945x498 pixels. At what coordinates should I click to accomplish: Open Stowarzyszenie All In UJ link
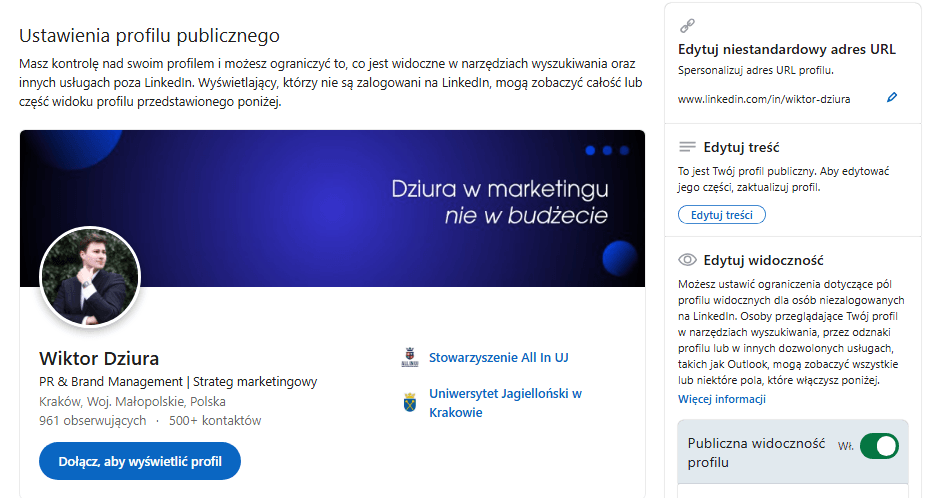[x=498, y=358]
